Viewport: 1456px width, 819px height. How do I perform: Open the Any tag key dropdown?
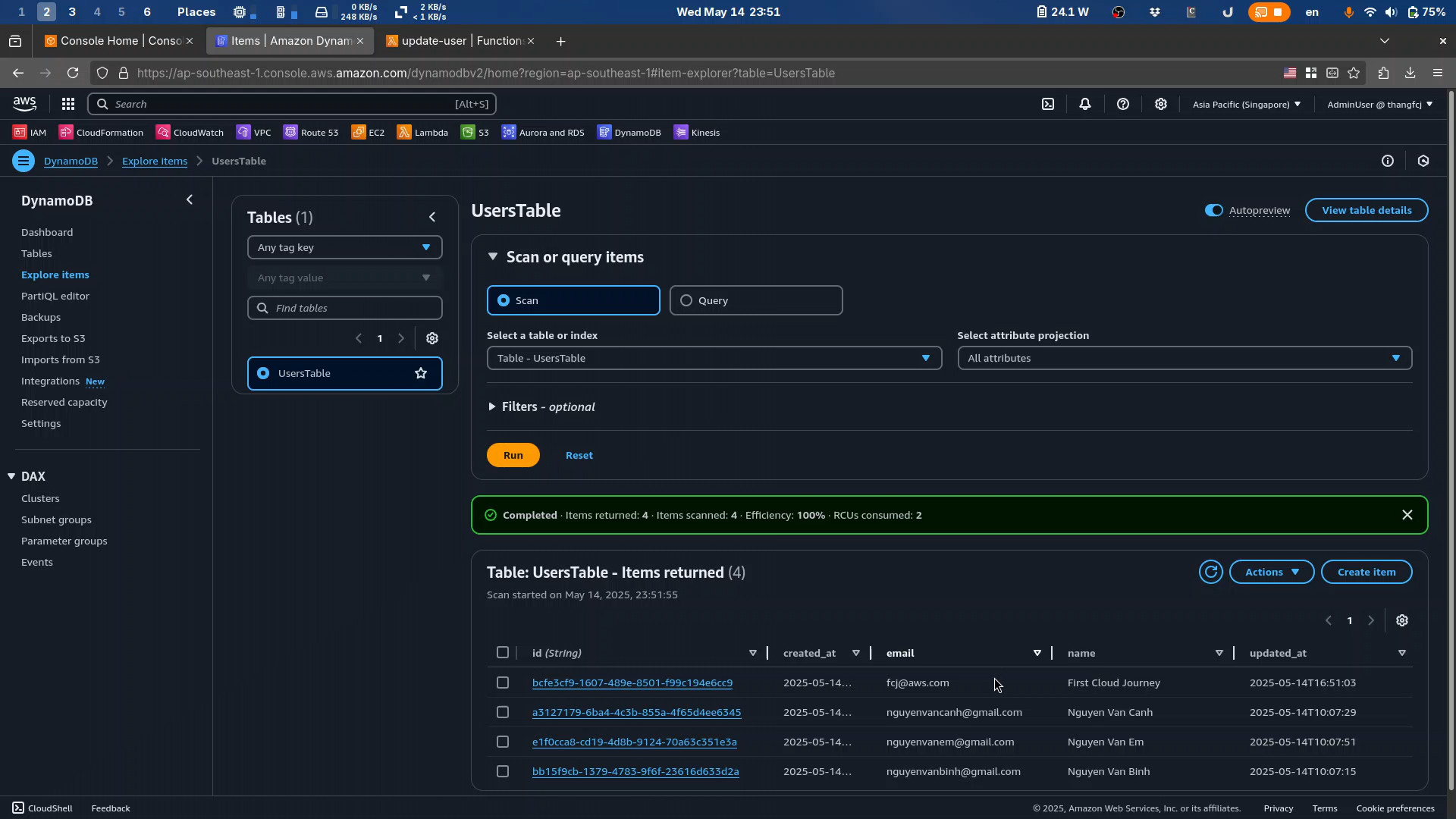pyautogui.click(x=344, y=247)
